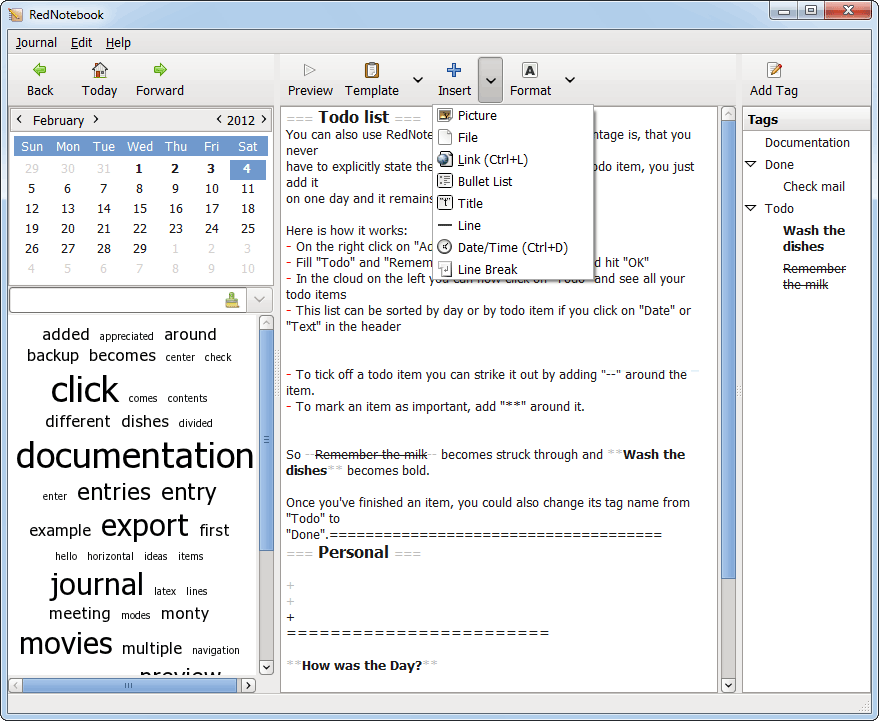This screenshot has width=879, height=721.
Task: Click the Back arrow icon
Action: tap(40, 70)
